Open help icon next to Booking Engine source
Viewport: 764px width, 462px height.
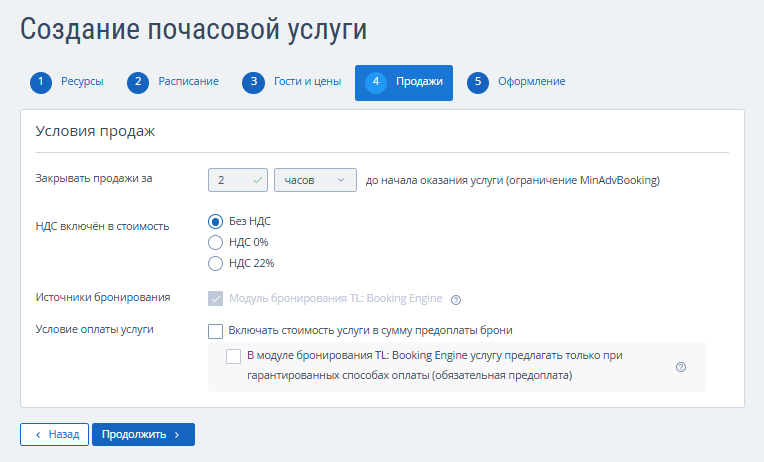click(456, 300)
